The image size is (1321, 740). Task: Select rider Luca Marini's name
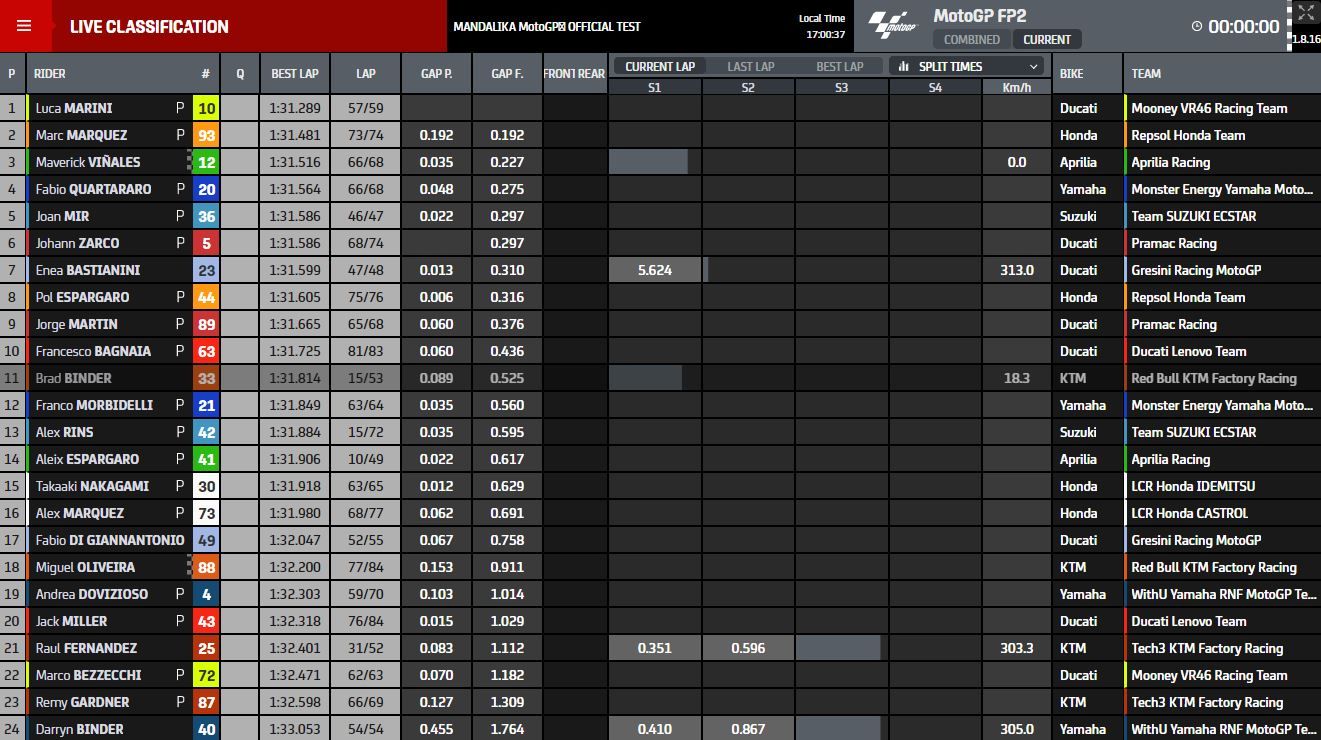coord(74,108)
